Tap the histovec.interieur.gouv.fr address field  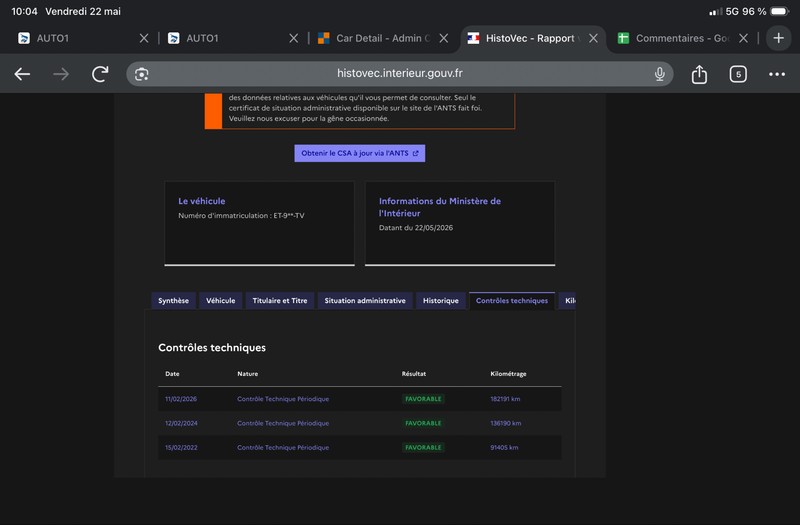point(399,74)
